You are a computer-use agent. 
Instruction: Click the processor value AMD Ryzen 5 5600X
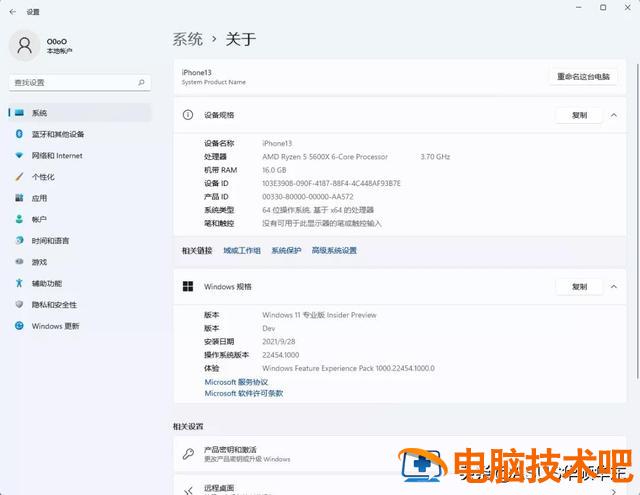tap(325, 157)
